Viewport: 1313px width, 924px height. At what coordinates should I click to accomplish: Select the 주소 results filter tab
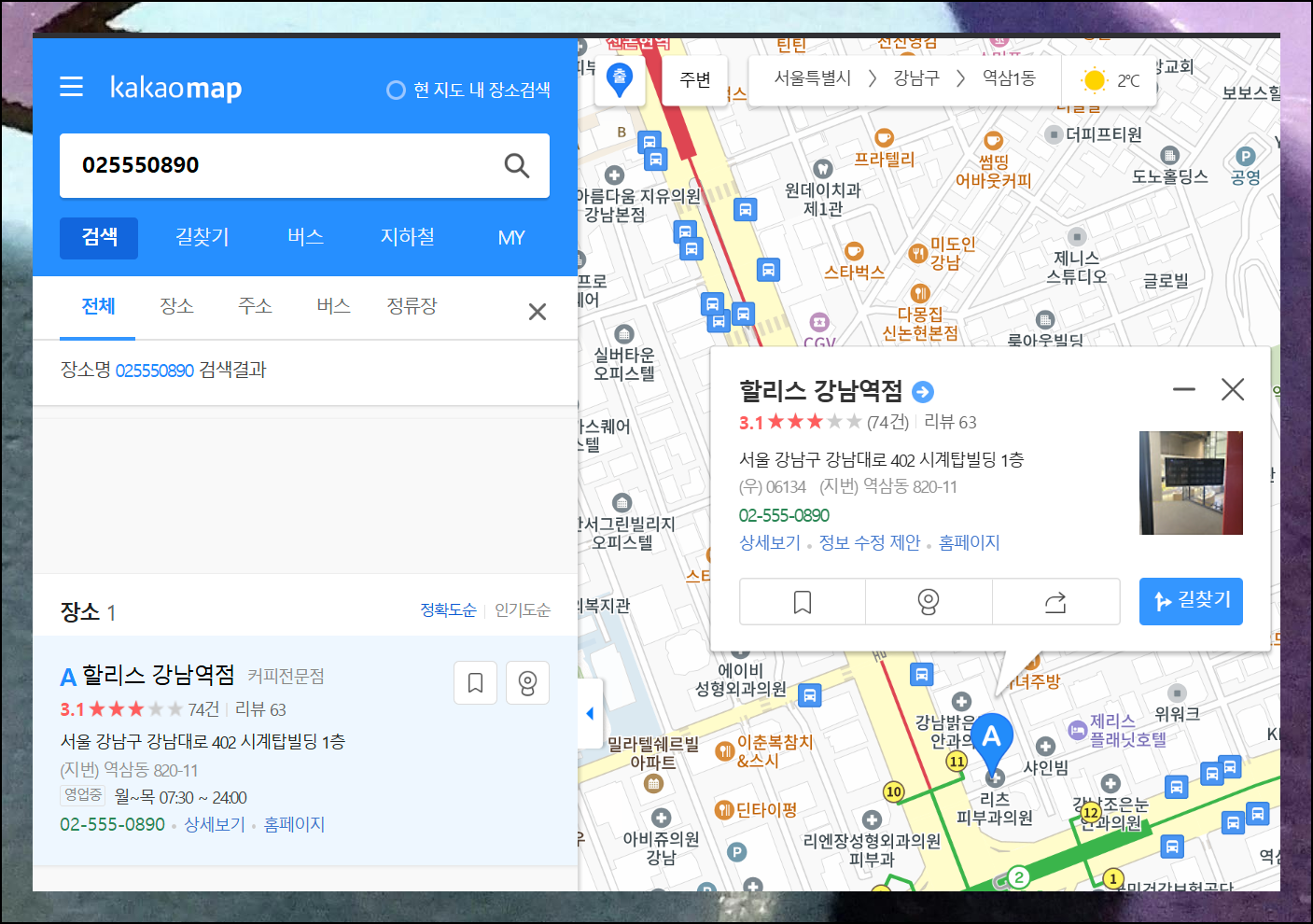[255, 307]
